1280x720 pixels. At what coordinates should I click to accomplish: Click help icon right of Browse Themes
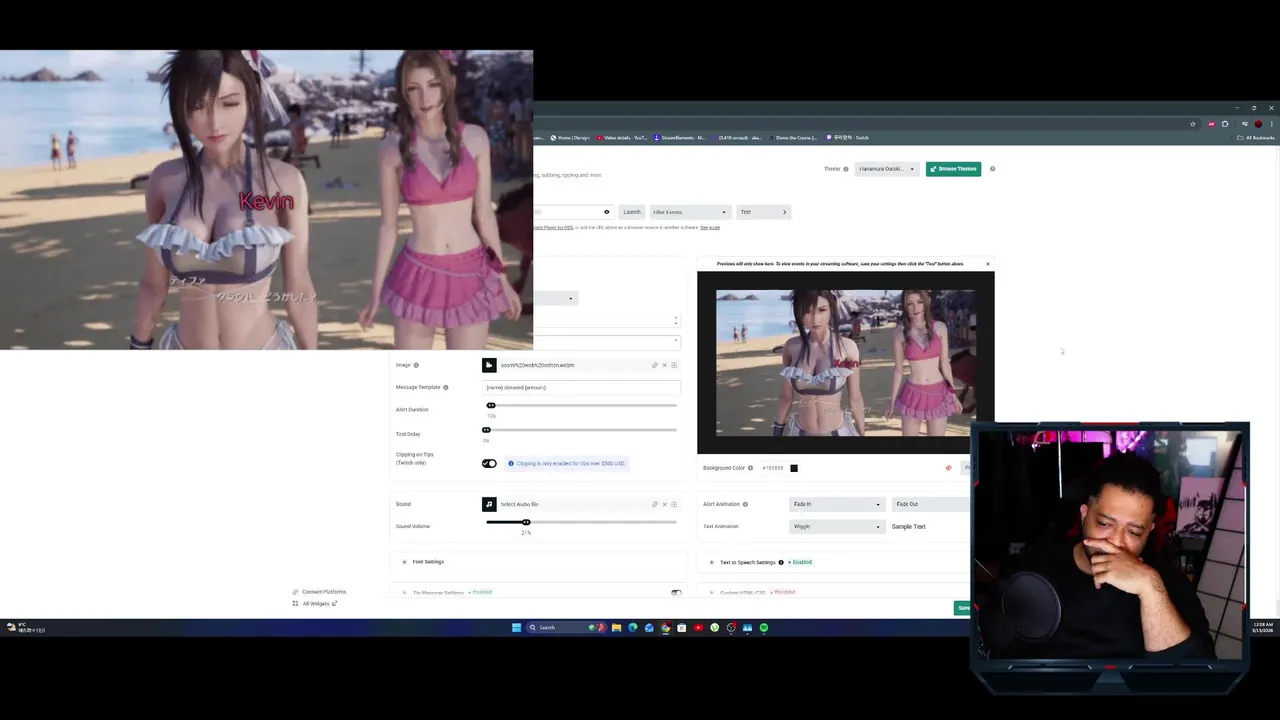(x=992, y=169)
